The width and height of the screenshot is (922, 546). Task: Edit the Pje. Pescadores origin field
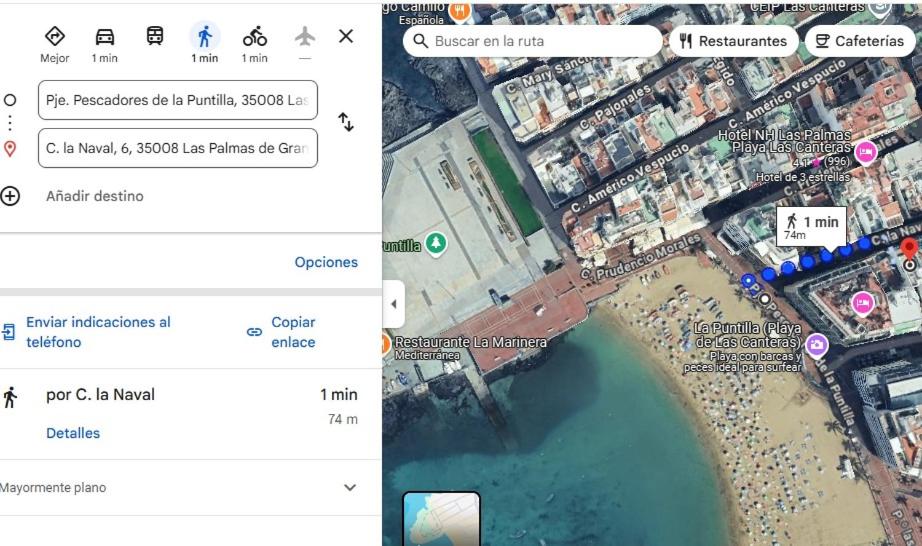[177, 100]
